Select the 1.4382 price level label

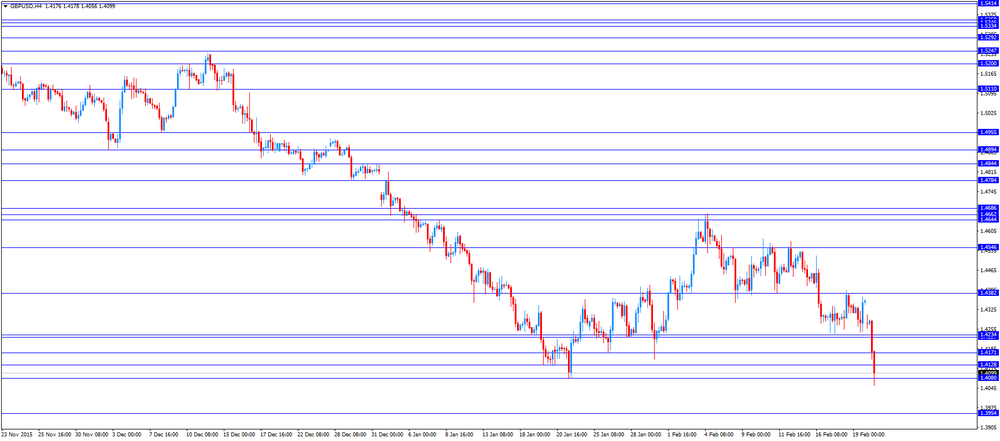tap(988, 293)
